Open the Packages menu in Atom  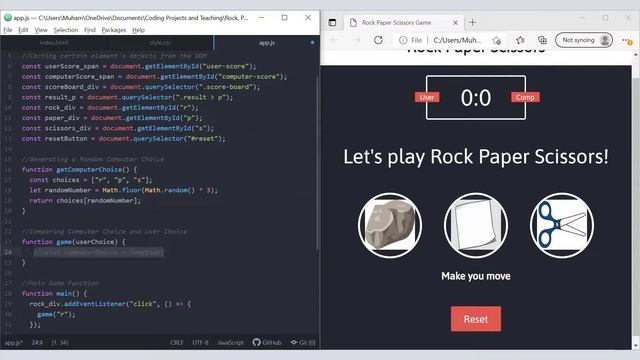pos(113,30)
